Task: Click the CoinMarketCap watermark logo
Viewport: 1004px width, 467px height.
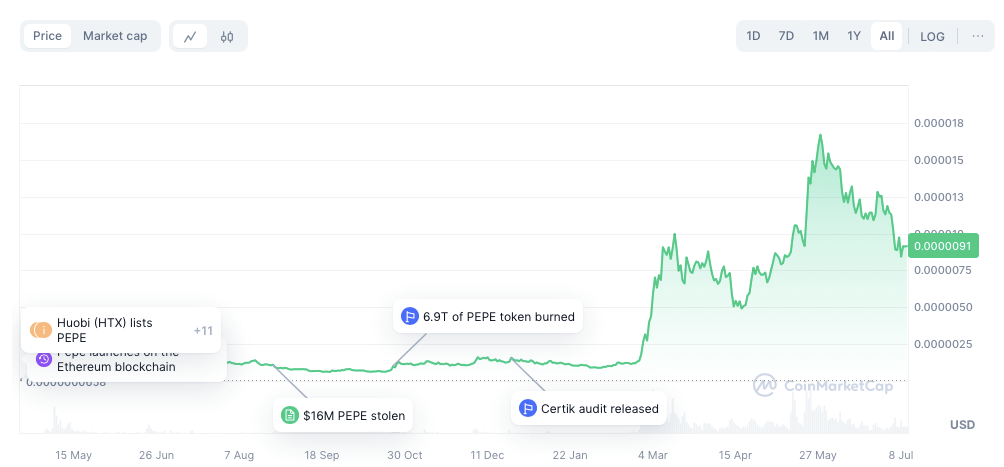Action: click(766, 385)
